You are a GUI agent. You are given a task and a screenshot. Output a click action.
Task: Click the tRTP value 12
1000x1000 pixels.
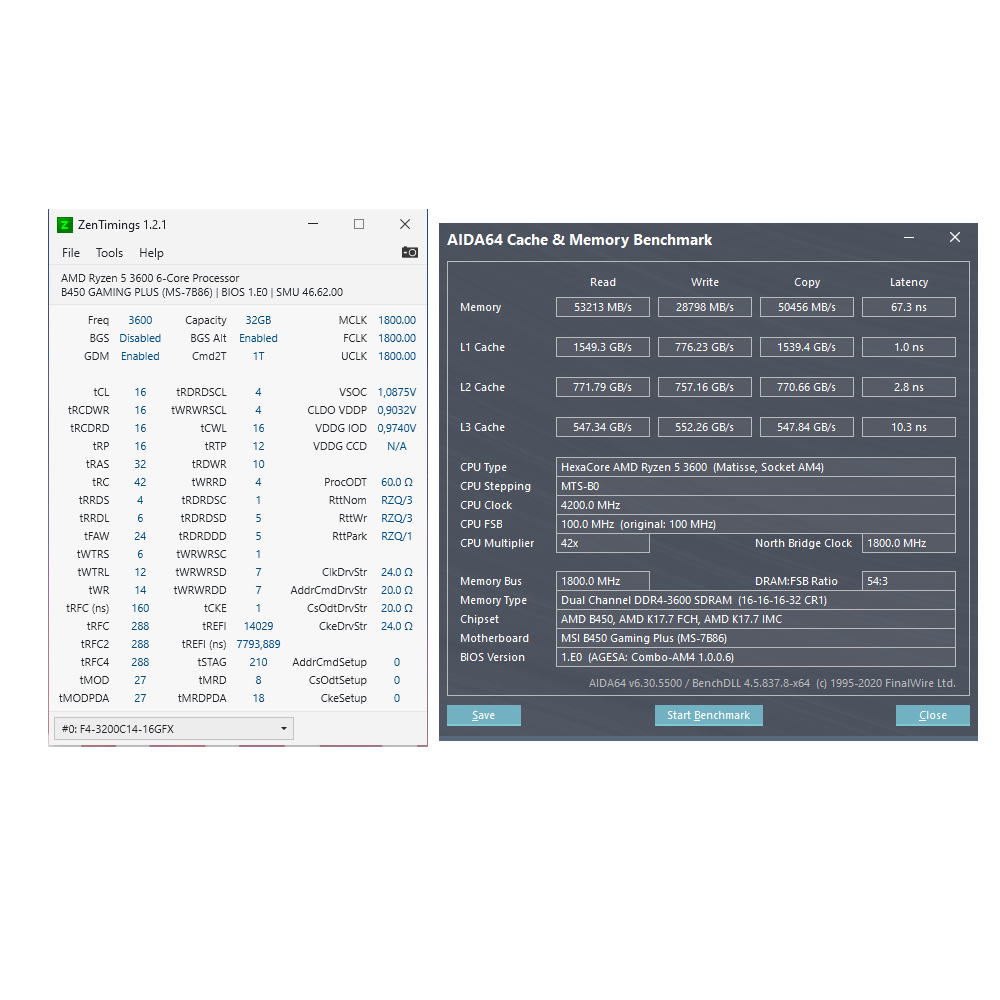click(258, 446)
